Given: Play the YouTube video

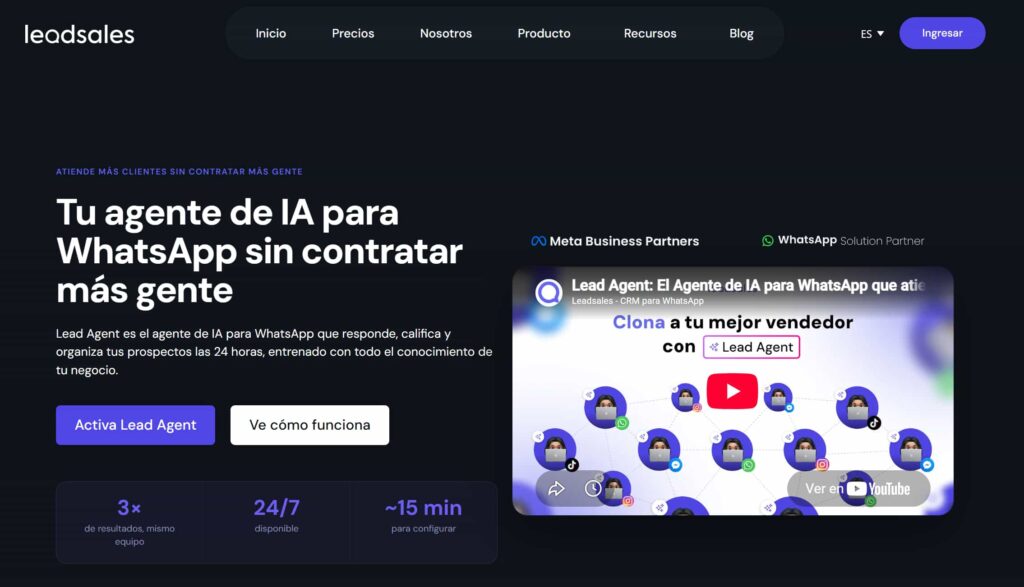Looking at the screenshot, I should [732, 390].
